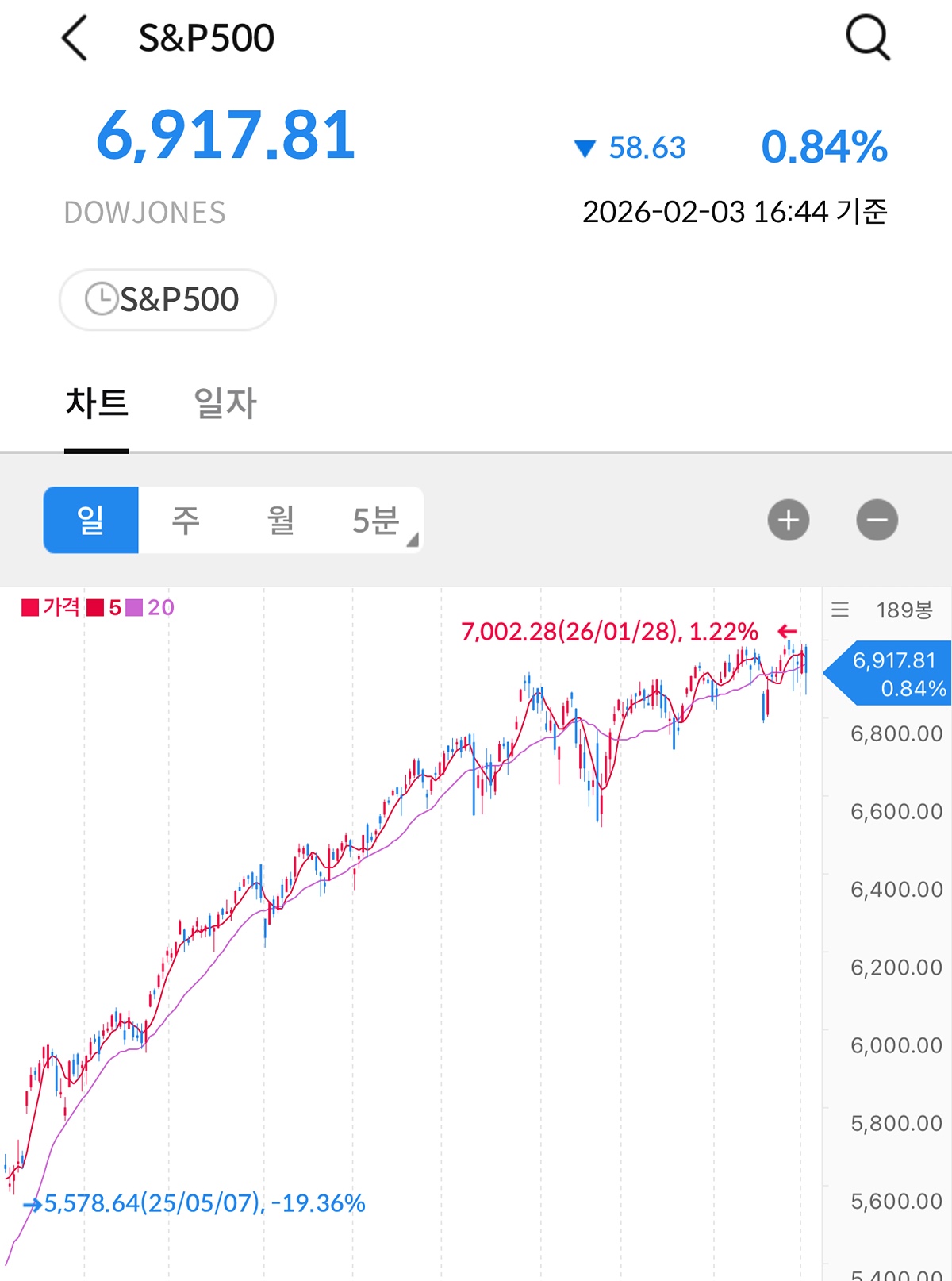Viewport: 952px width, 1281px height.
Task: Toggle the purple 20-day average swatch
Action: tap(134, 608)
